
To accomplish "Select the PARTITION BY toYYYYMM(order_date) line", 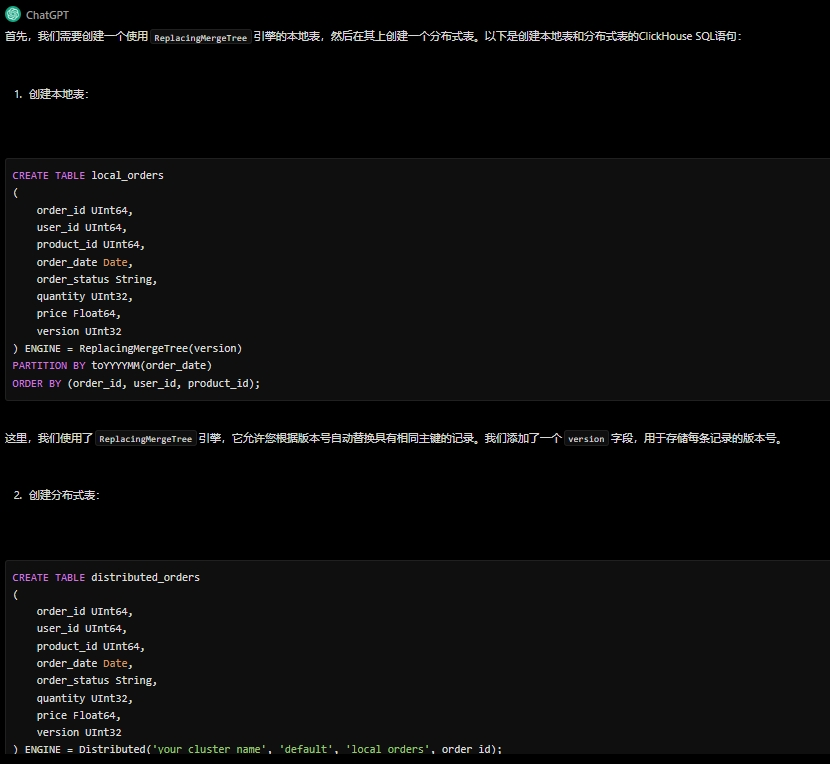I will (x=112, y=365).
